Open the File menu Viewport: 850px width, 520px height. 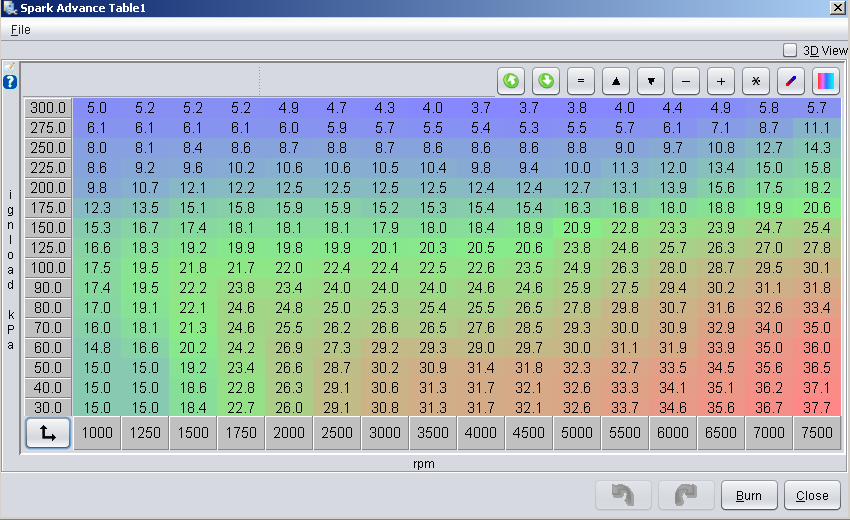pyautogui.click(x=21, y=30)
